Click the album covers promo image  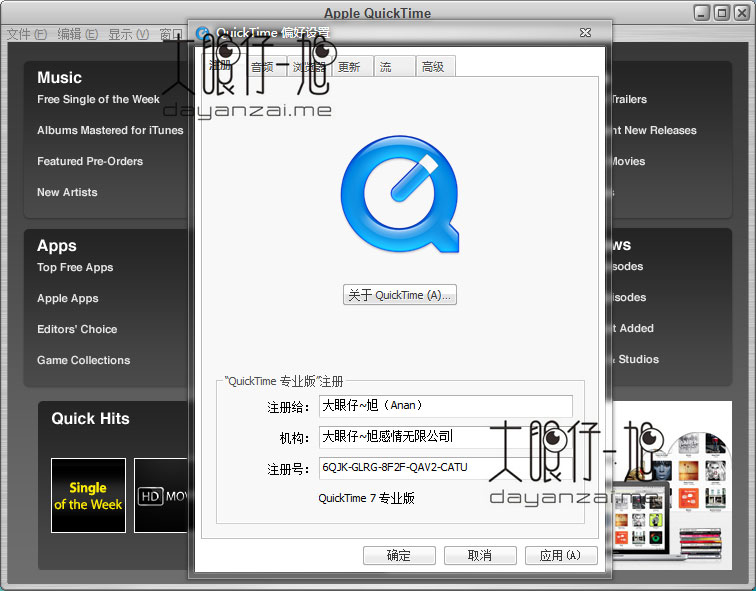tap(672, 485)
